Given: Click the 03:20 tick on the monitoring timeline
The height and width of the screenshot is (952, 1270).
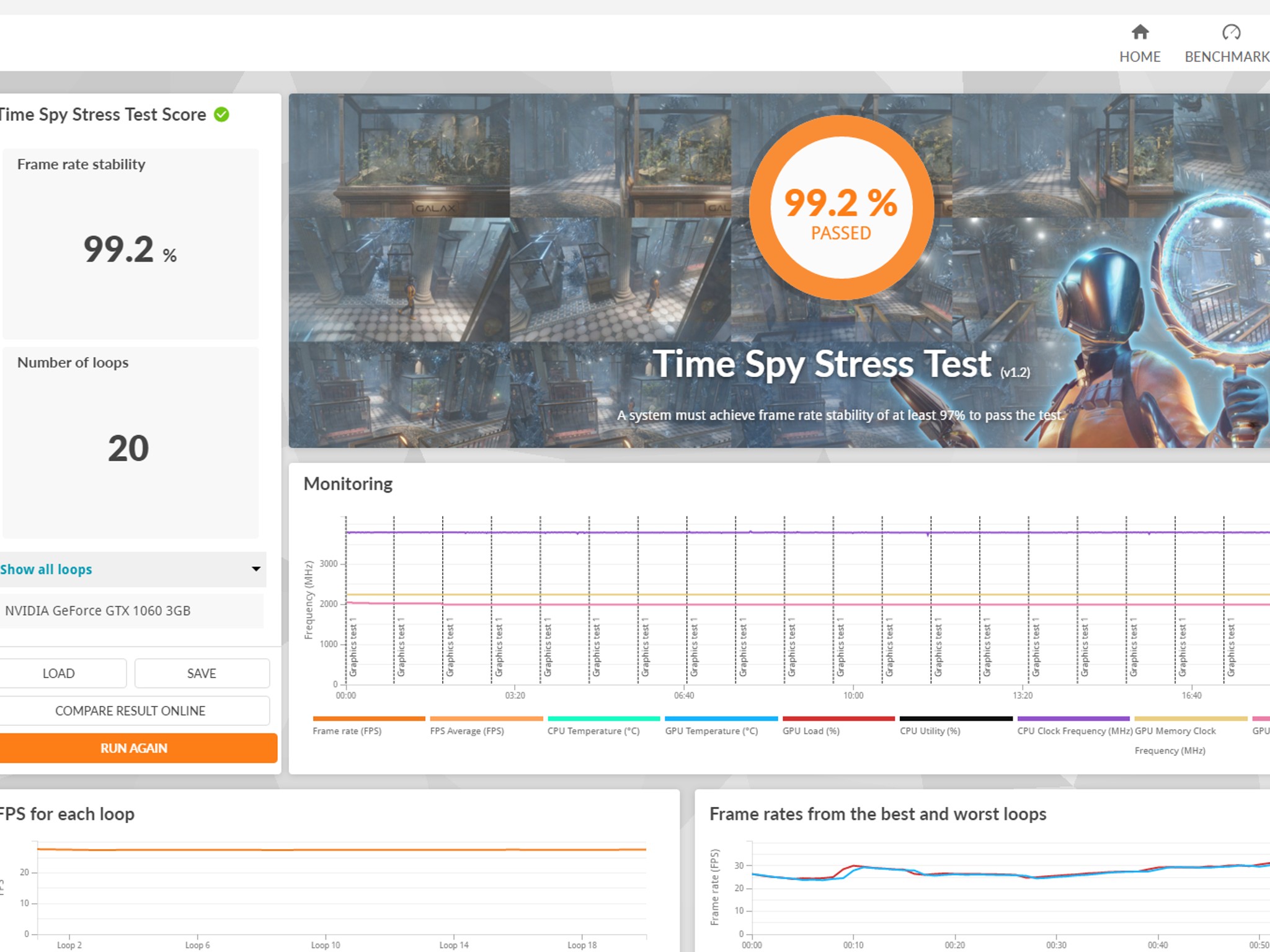Looking at the screenshot, I should [x=515, y=695].
